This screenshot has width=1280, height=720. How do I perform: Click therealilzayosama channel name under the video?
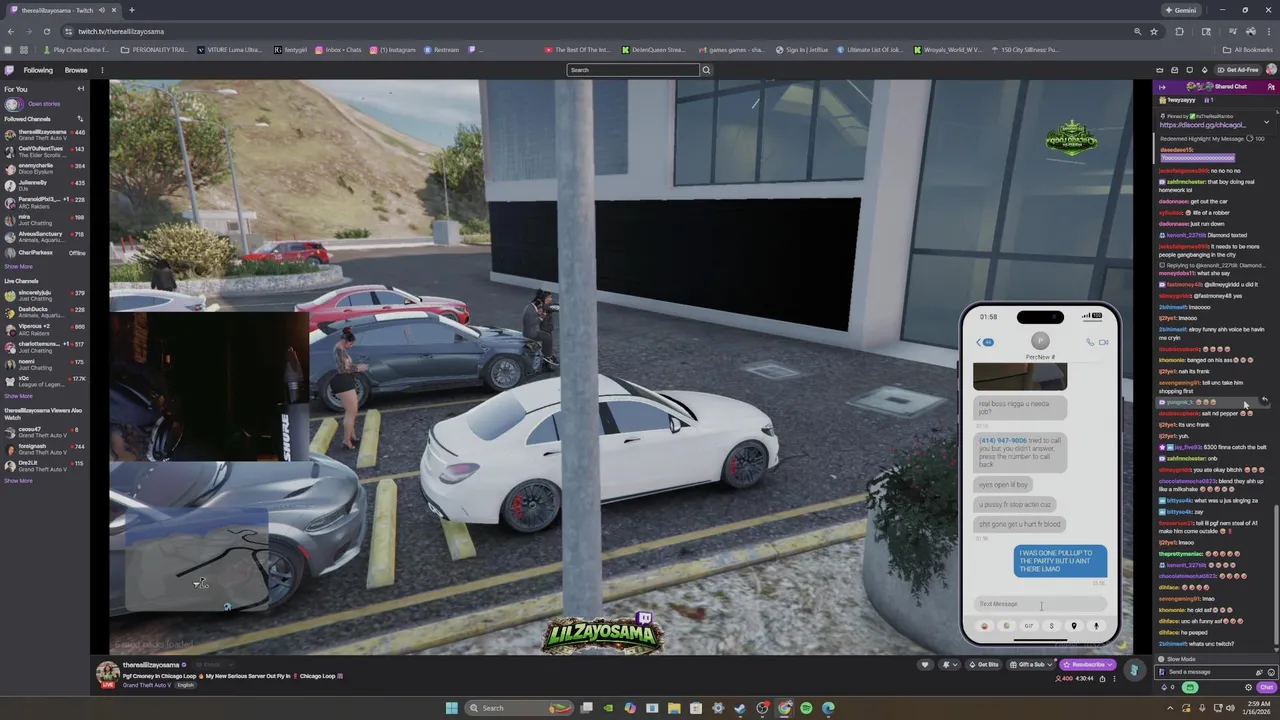pos(151,665)
